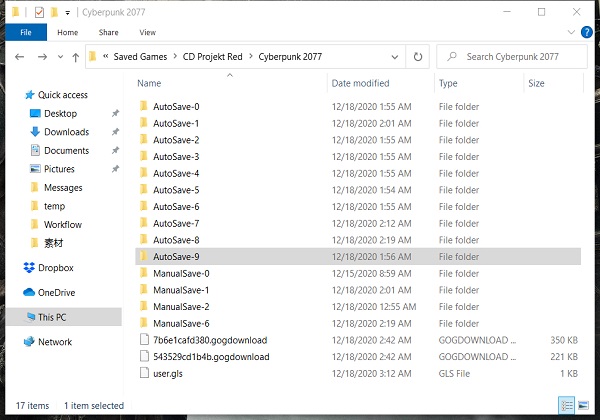600x420 pixels.
Task: Select the 543529cd1b4b.gogdownload file
Action: tap(211, 357)
